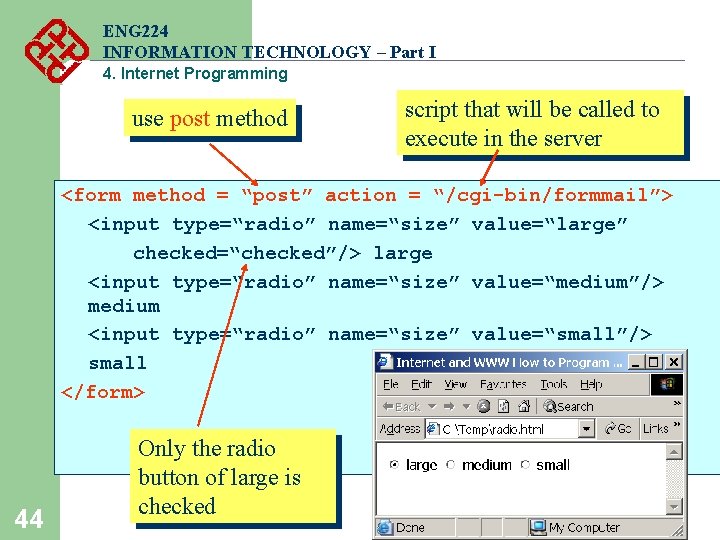This screenshot has height=540, width=720.
Task: Open the Tools menu
Action: tap(554, 384)
